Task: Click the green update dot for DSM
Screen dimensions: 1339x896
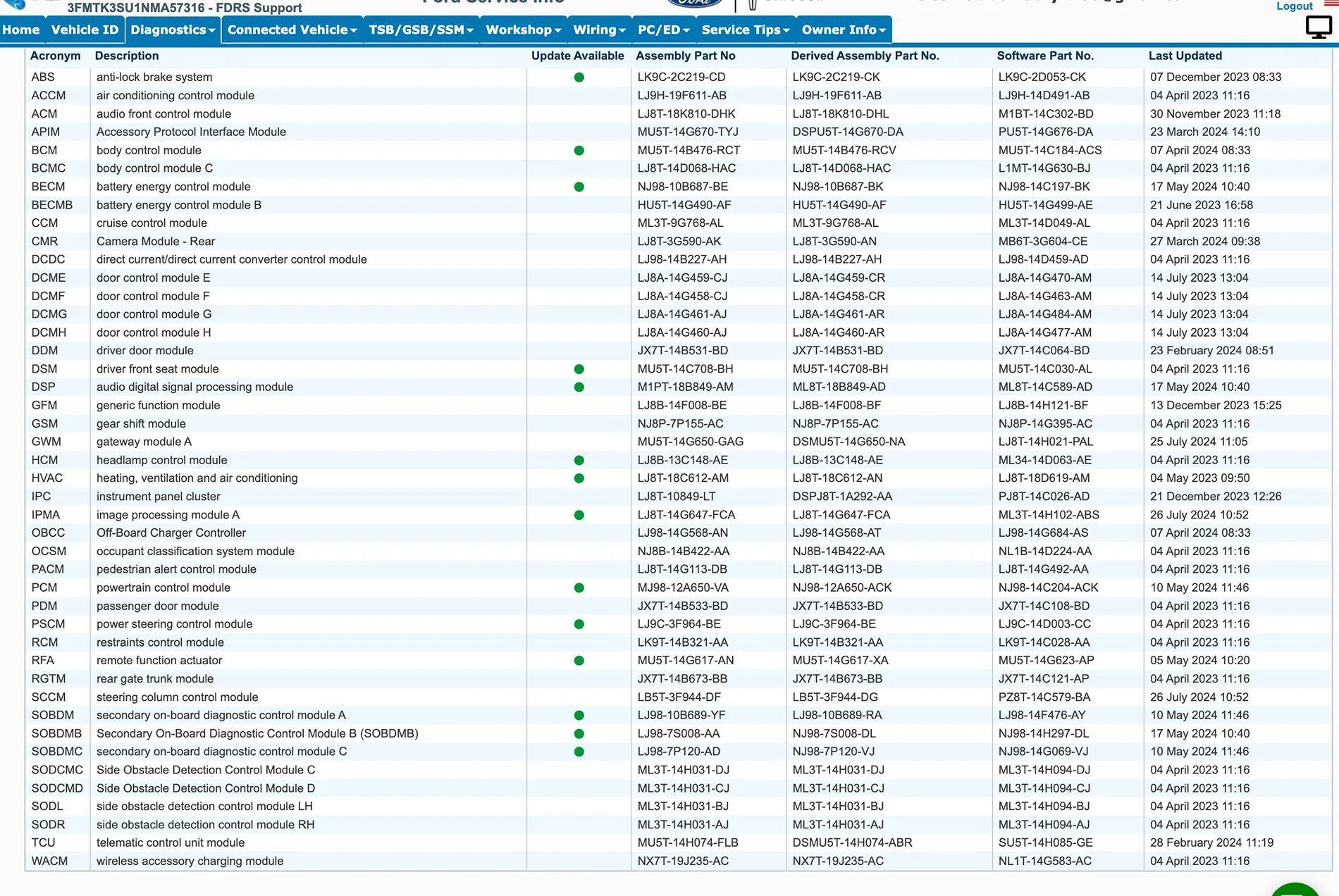Action: pyautogui.click(x=579, y=369)
